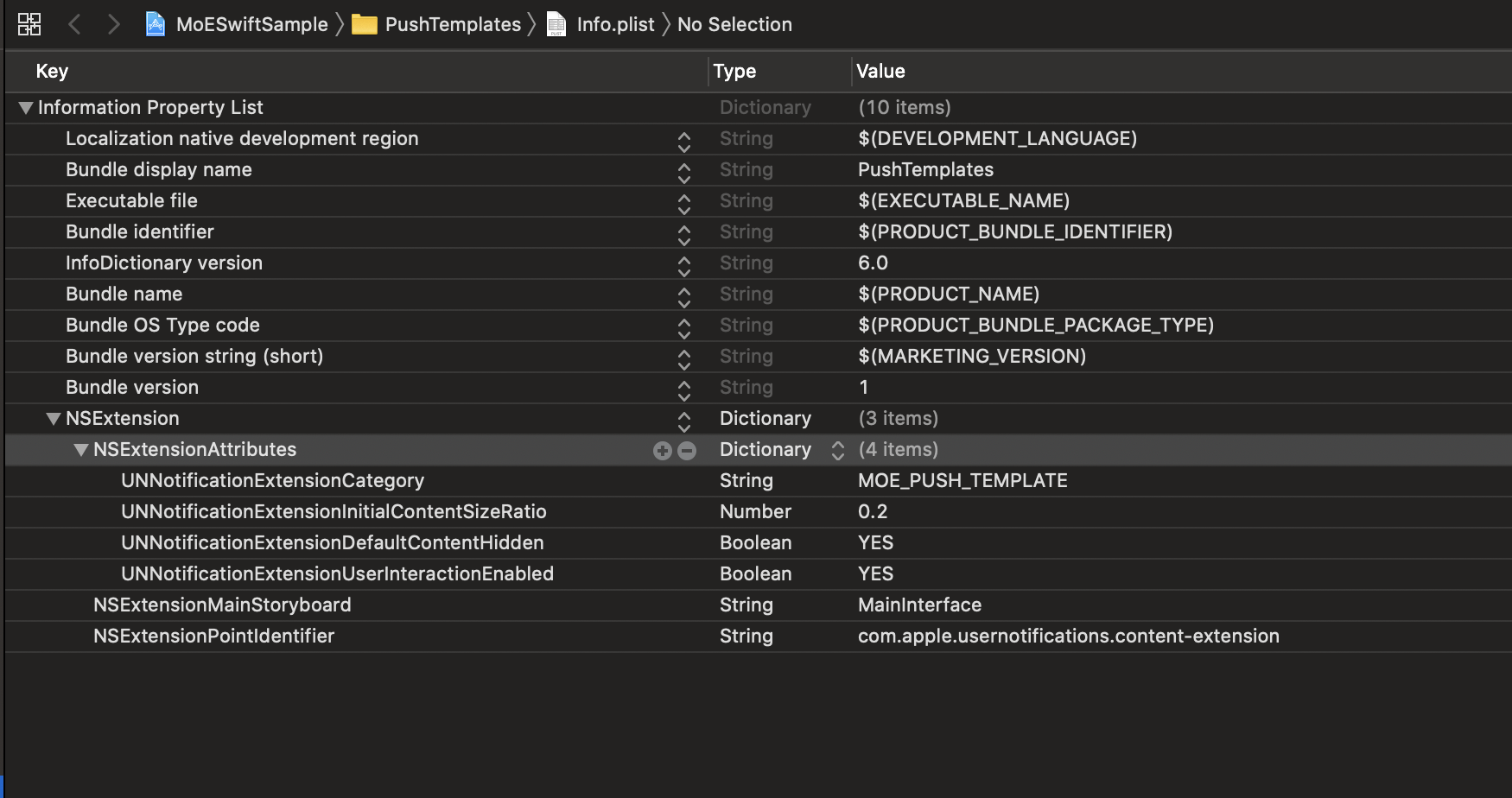This screenshot has height=798, width=1512.
Task: Open MoESwiftSample breadcrumb item
Action: (x=252, y=24)
